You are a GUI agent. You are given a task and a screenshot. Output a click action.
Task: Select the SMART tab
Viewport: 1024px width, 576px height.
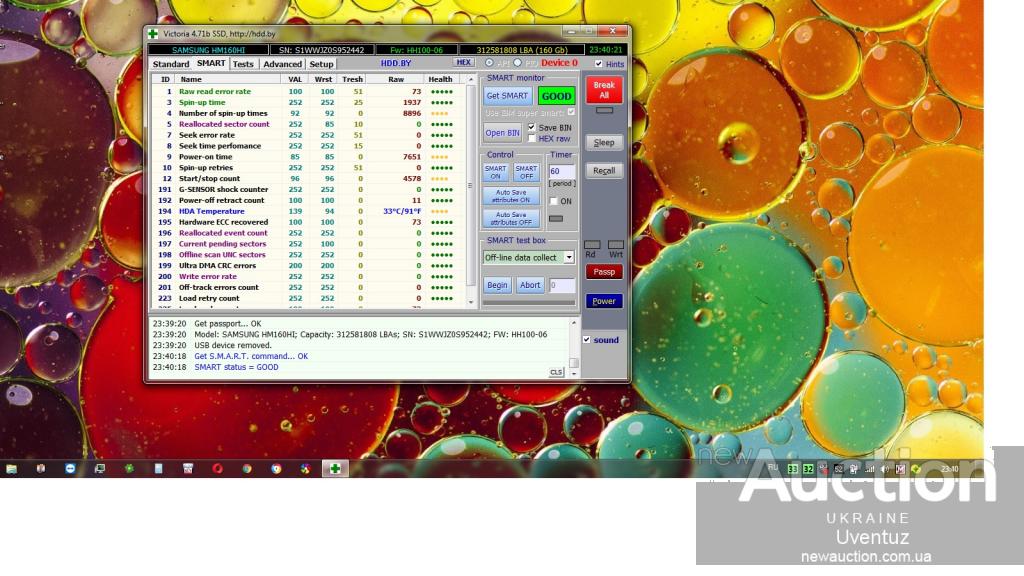pos(211,63)
